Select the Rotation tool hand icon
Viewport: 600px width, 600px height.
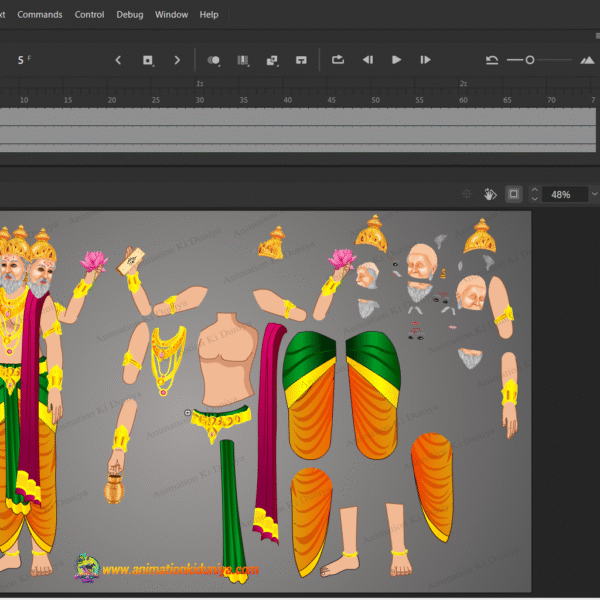tap(490, 194)
